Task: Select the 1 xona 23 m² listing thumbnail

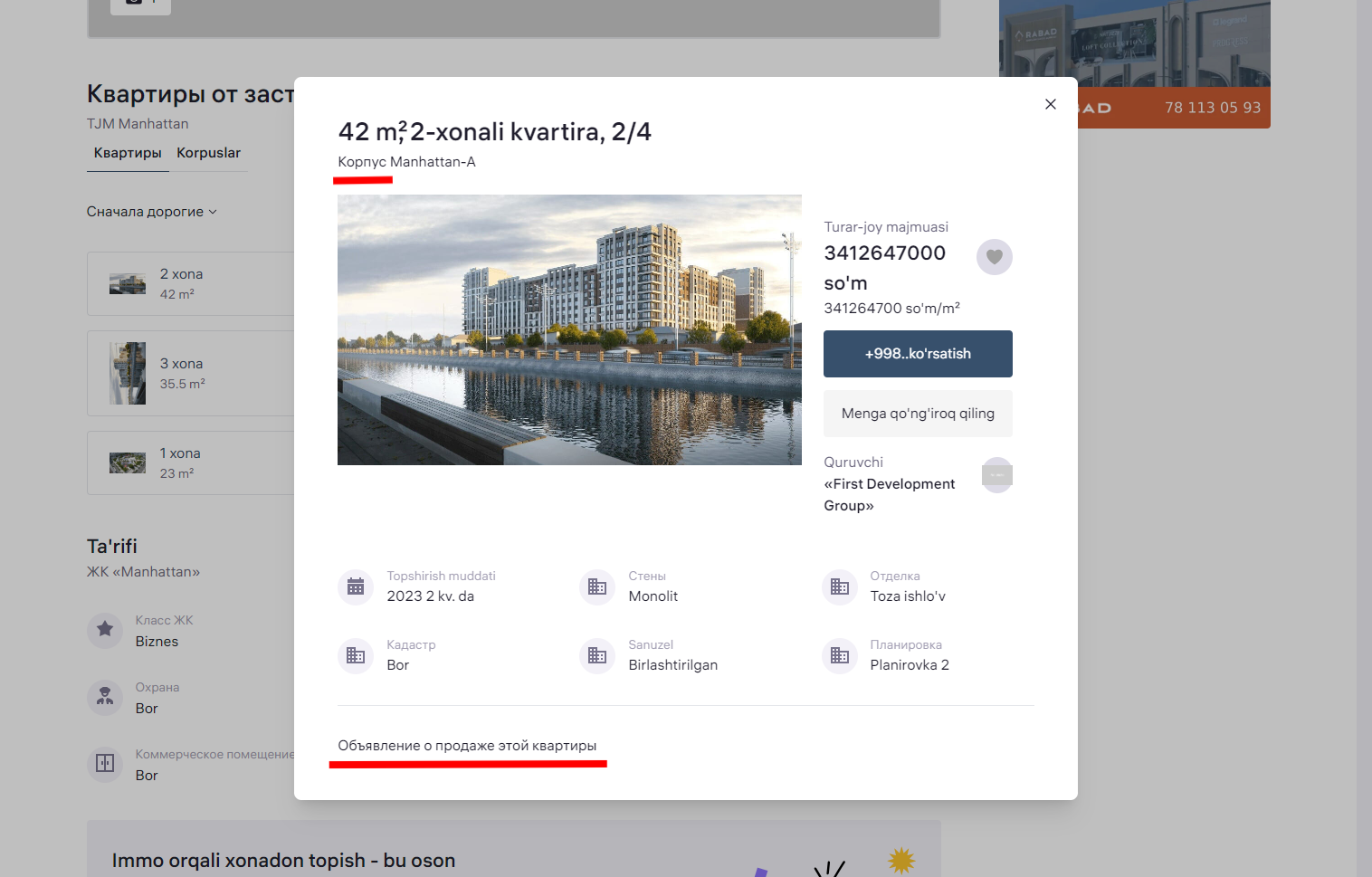Action: (128, 462)
